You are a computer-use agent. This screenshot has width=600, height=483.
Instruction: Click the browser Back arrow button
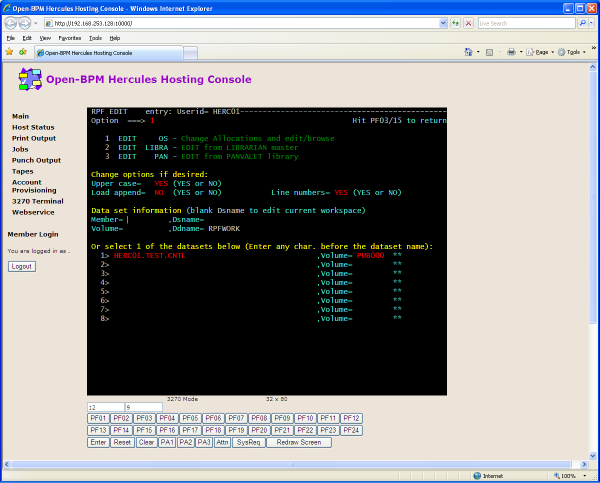[11, 23]
